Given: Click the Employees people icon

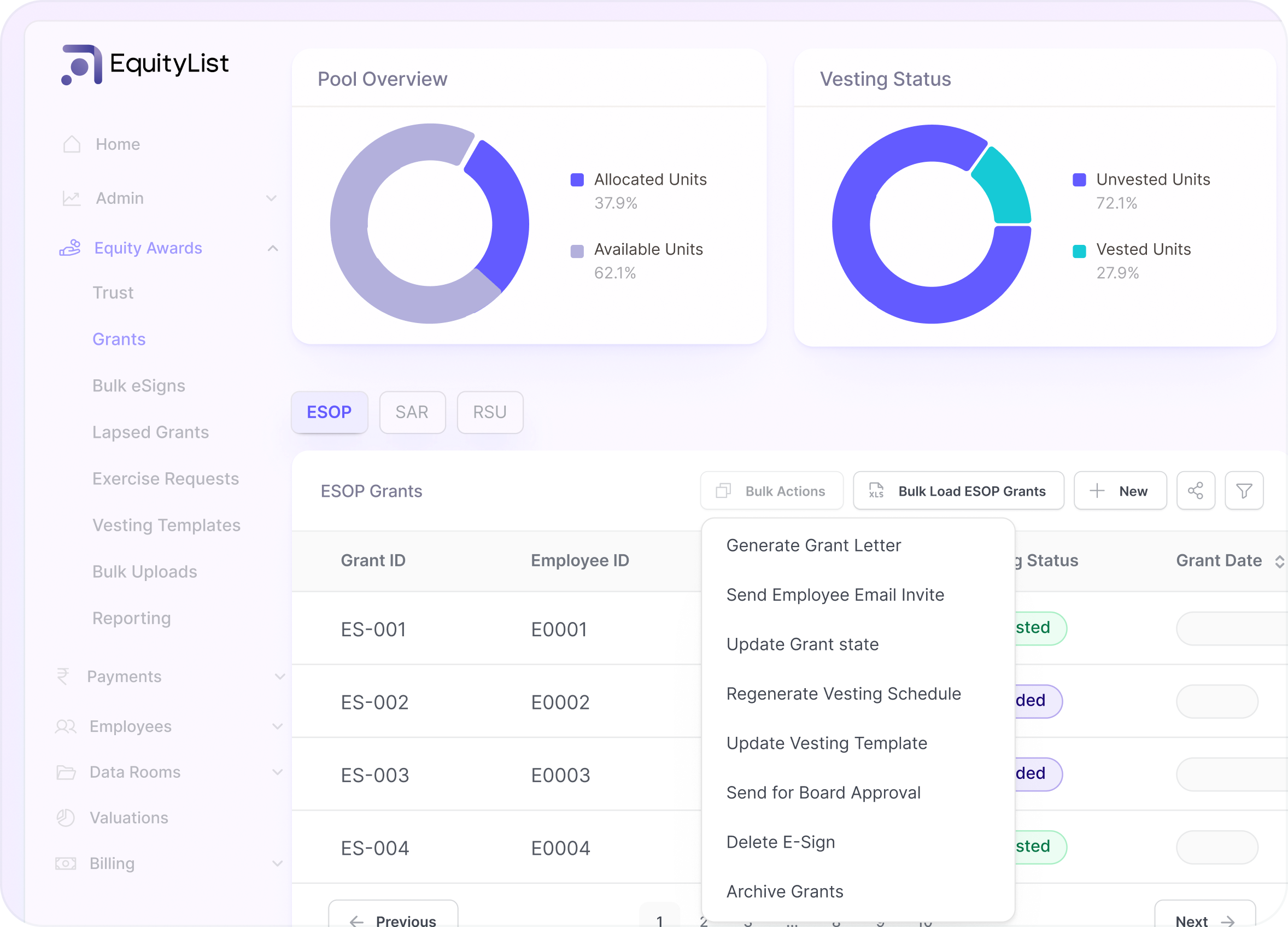Looking at the screenshot, I should [66, 726].
